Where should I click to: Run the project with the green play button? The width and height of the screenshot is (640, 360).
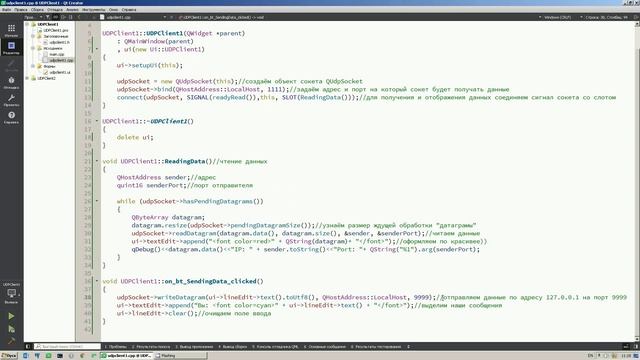coord(11,316)
